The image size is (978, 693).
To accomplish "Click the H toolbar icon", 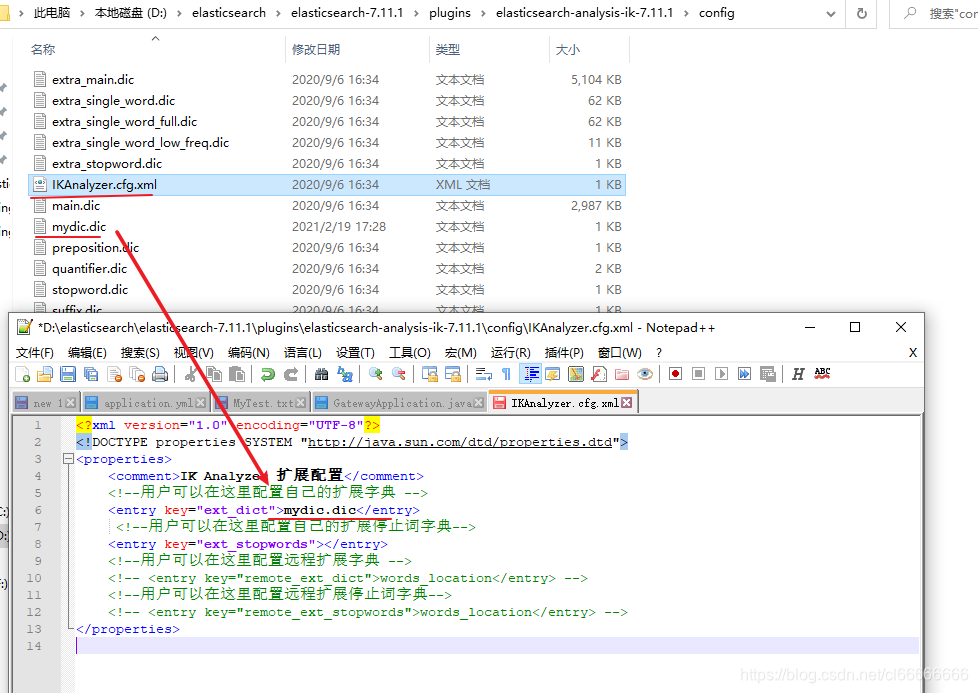I will [x=798, y=374].
